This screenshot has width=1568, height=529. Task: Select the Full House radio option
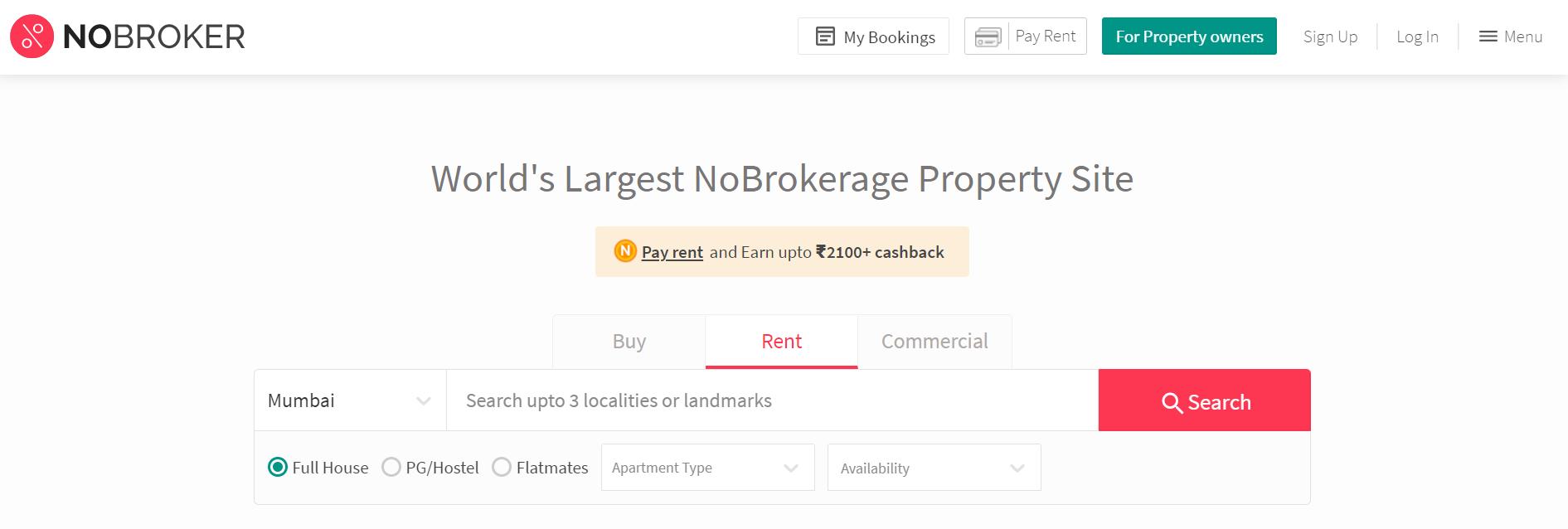[x=278, y=468]
